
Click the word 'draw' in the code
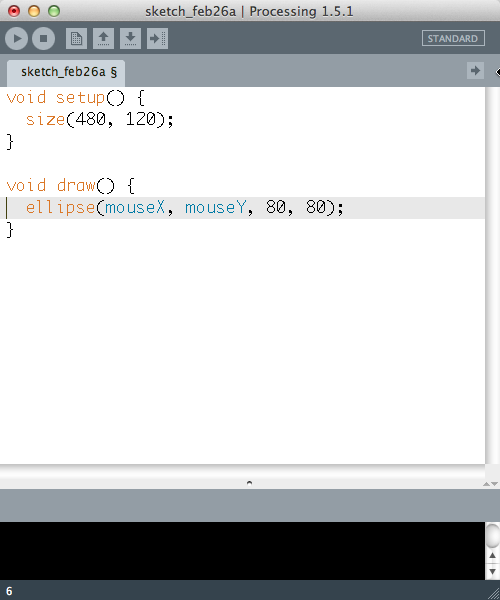(x=76, y=186)
